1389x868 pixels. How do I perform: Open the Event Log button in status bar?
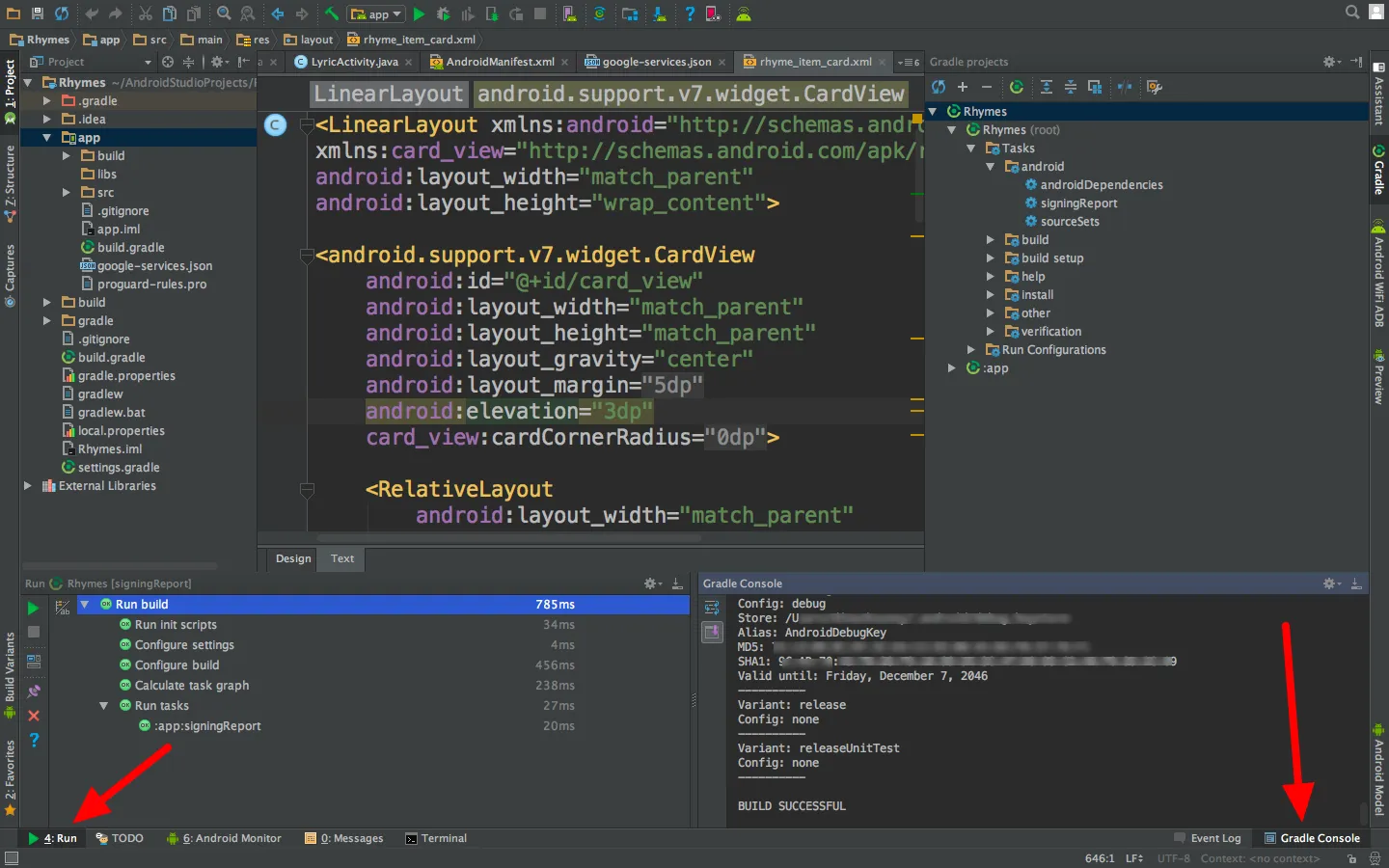click(x=1208, y=838)
